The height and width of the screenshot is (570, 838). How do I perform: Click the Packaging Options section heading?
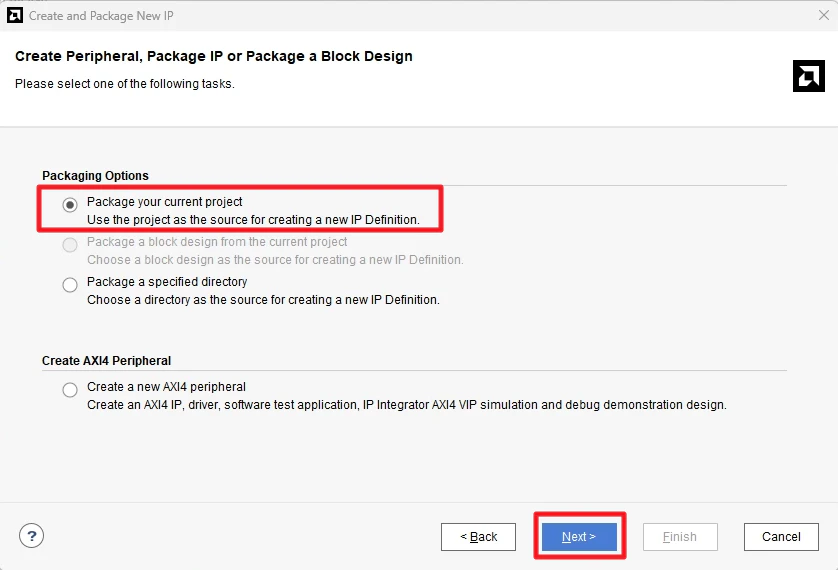click(x=95, y=176)
